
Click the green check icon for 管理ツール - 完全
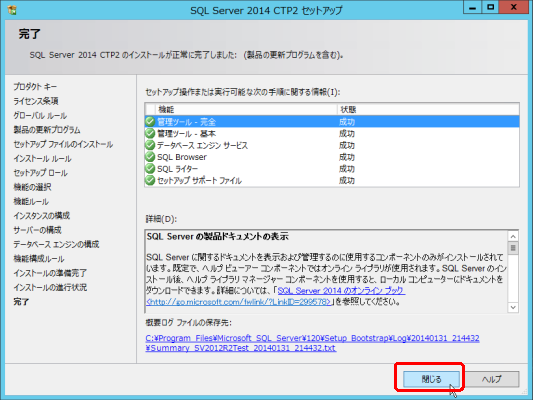pyautogui.click(x=150, y=121)
